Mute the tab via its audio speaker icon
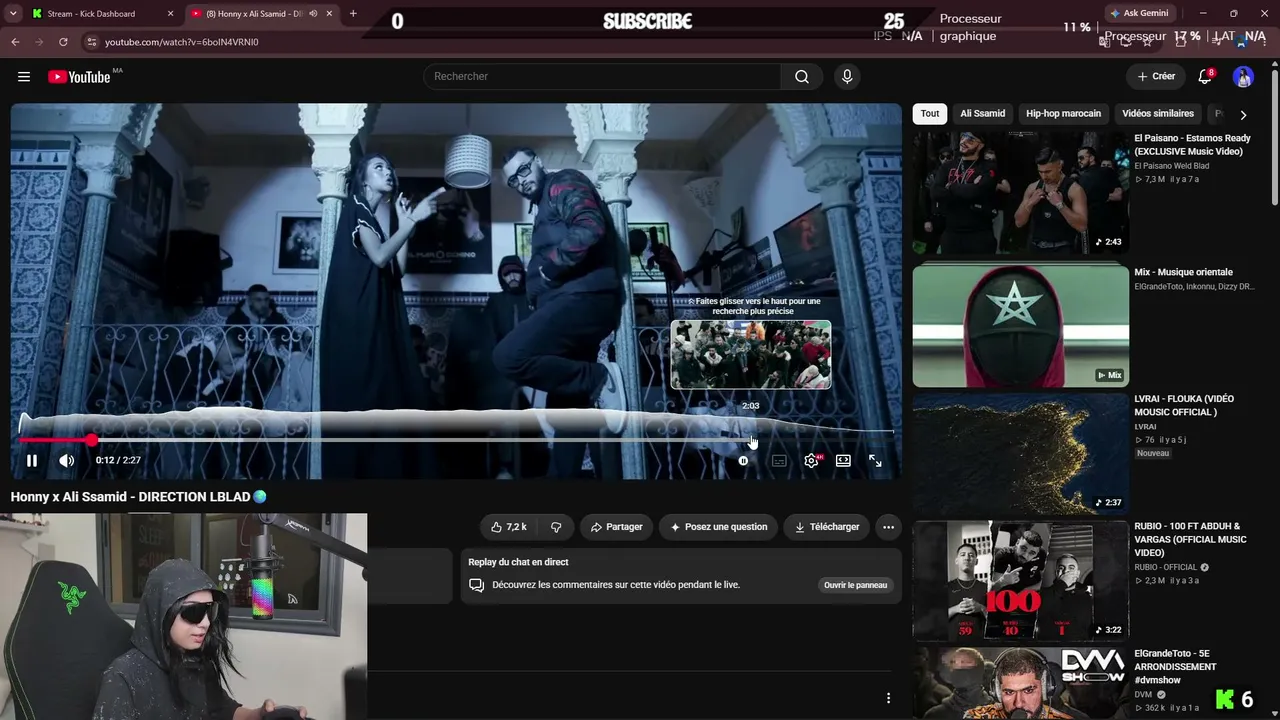1280x720 pixels. click(x=313, y=14)
